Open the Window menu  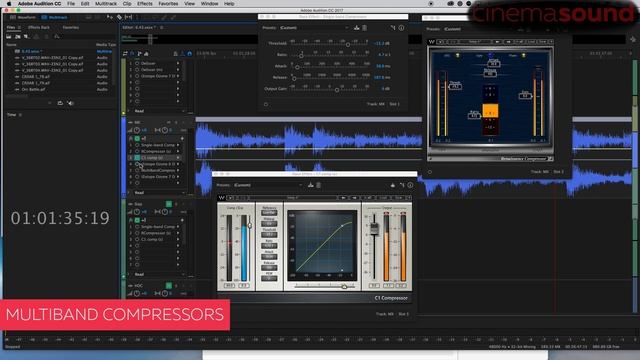click(209, 4)
